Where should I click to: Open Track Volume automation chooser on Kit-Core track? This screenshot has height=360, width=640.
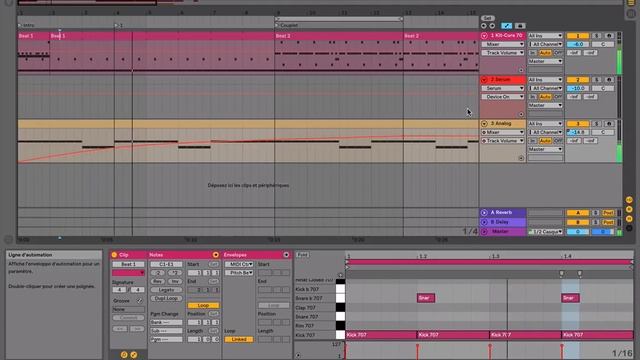click(502, 53)
